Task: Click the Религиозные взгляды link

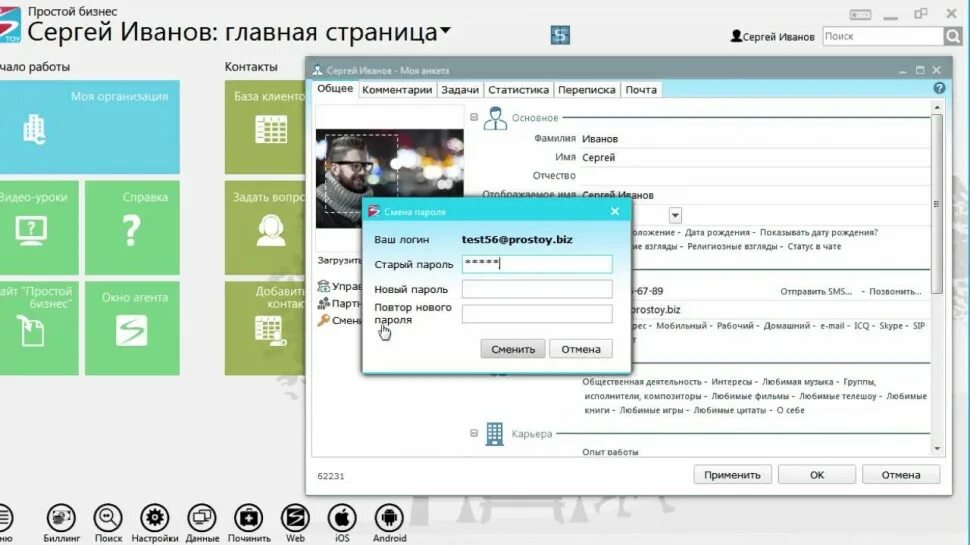Action: click(x=732, y=246)
